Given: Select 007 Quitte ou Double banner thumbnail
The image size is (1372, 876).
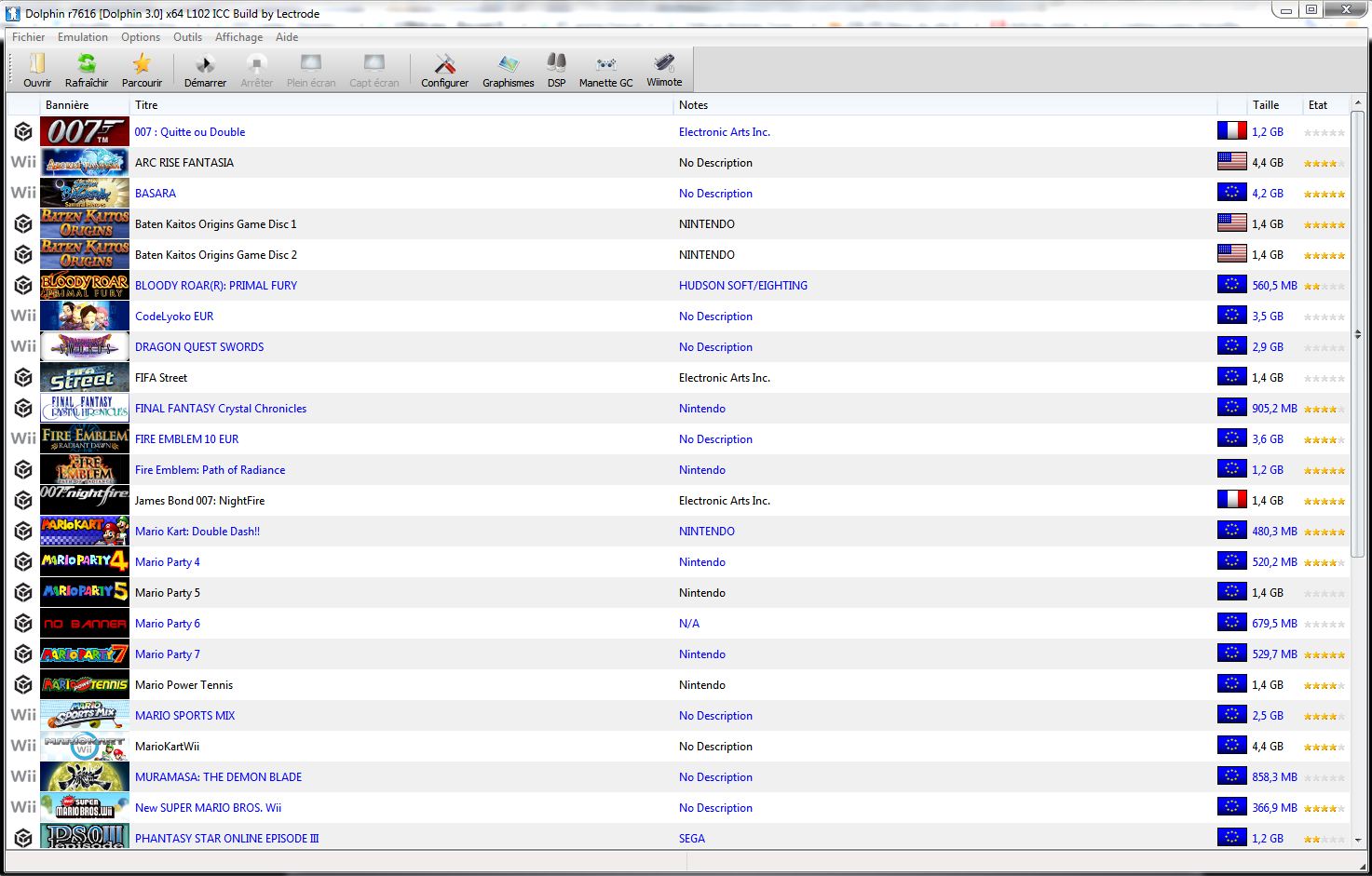Looking at the screenshot, I should (85, 132).
